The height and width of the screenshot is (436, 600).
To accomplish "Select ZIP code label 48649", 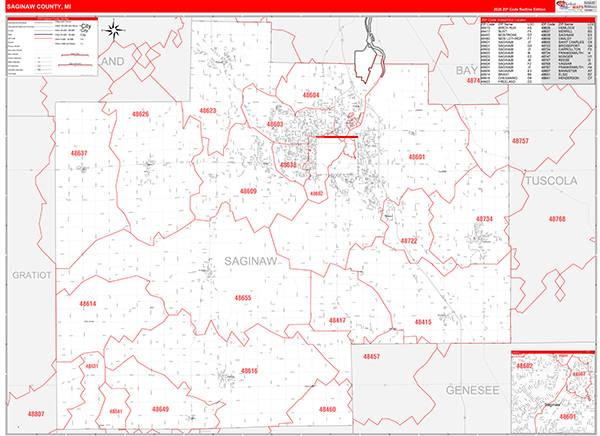I will [160, 409].
